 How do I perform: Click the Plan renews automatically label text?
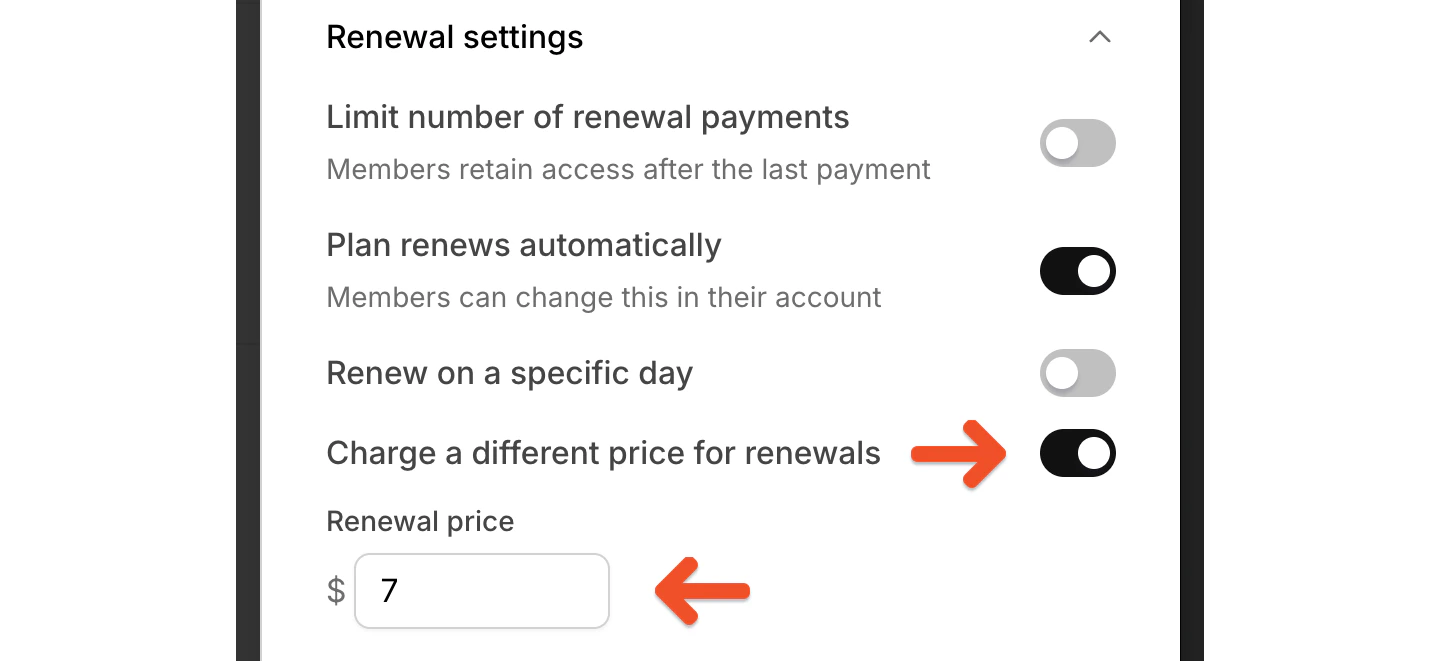(523, 245)
